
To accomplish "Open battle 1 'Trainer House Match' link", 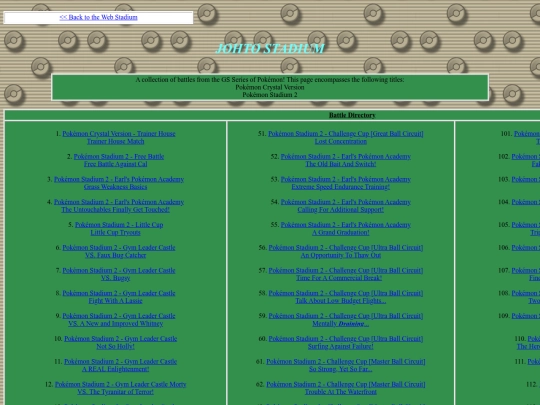I will pyautogui.click(x=115, y=141).
